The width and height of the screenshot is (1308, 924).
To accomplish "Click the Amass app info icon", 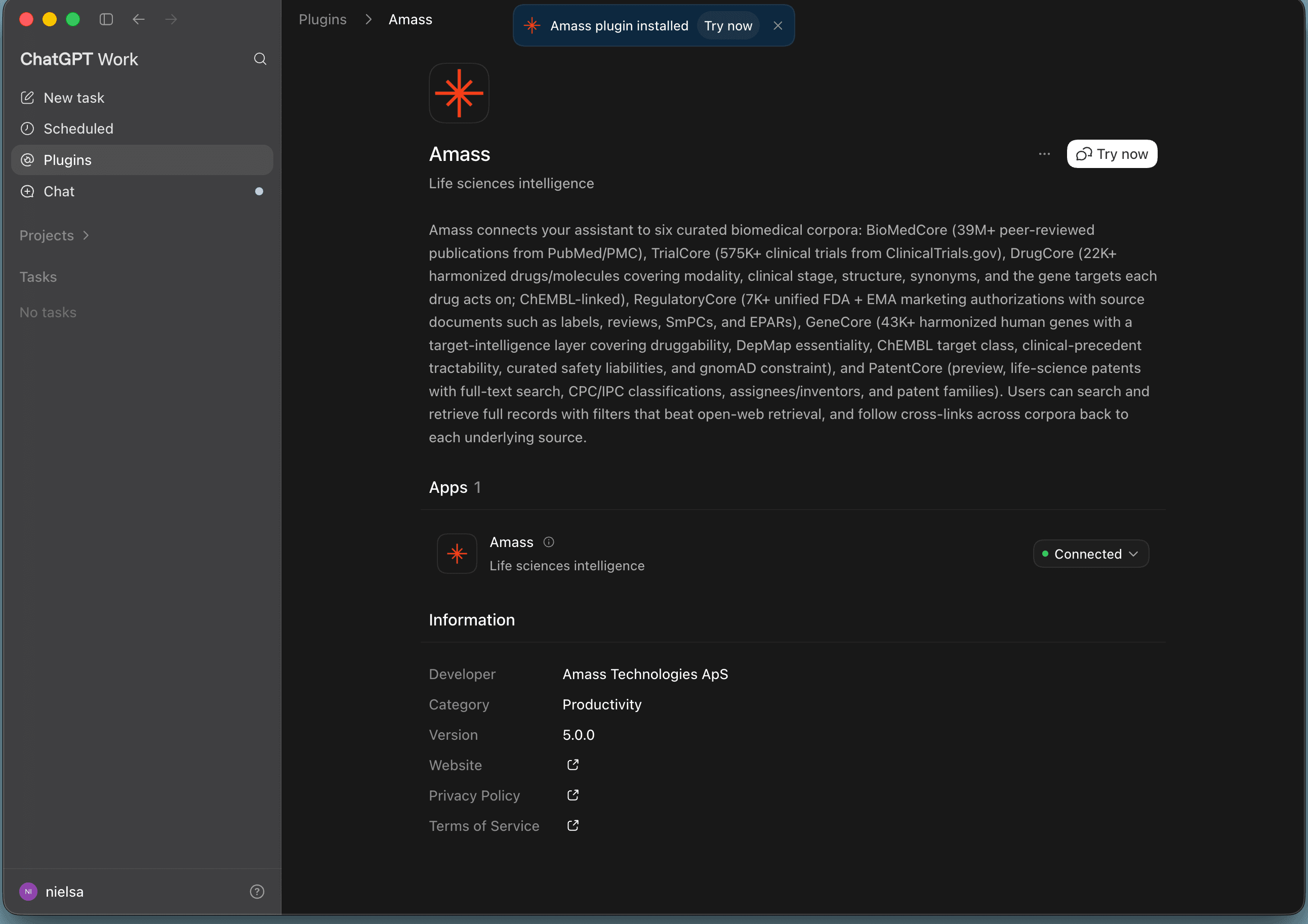I will (549, 542).
